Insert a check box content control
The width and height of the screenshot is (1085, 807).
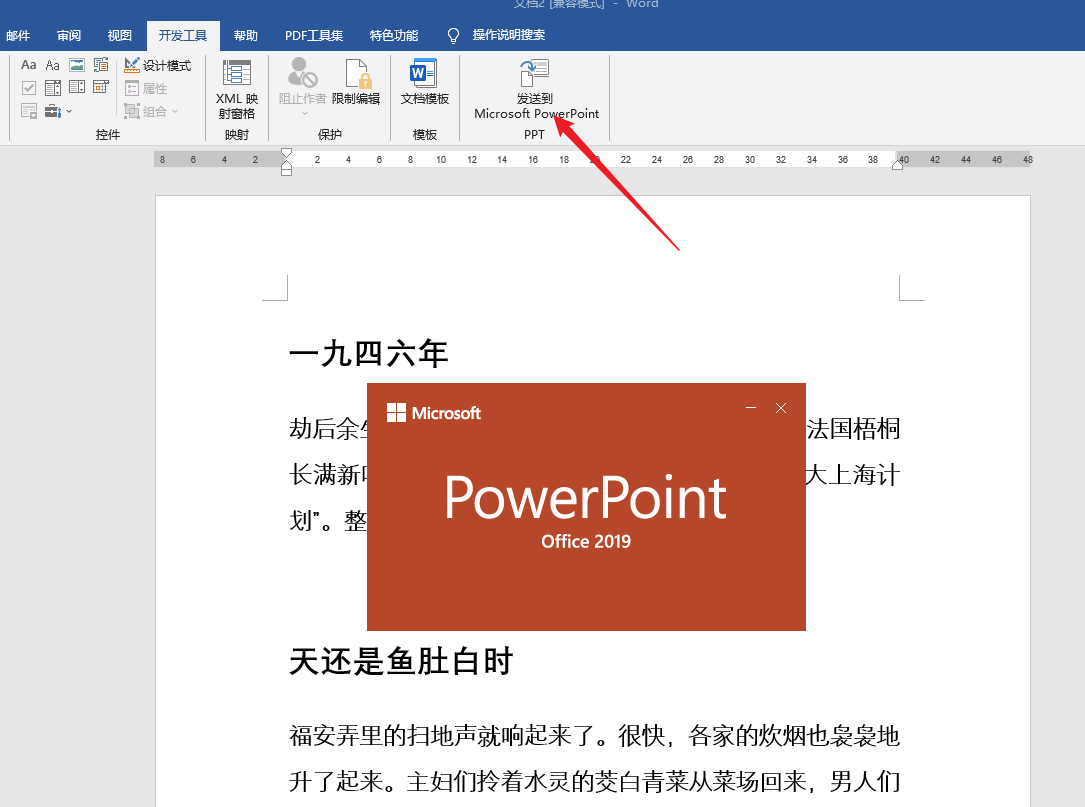[28, 88]
